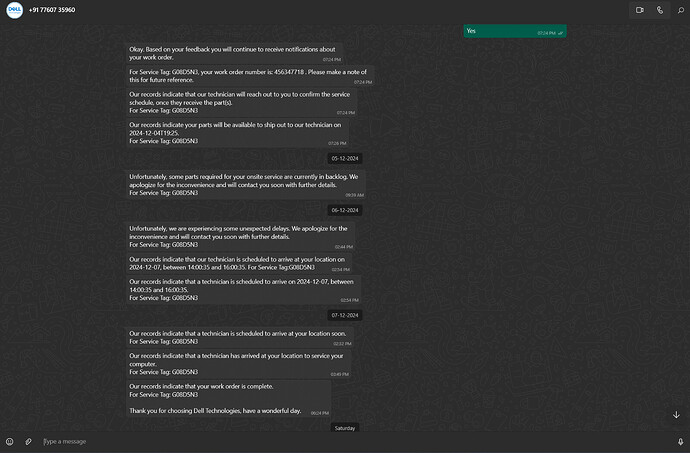Image resolution: width=690 pixels, height=453 pixels.
Task: Focus the 'Type a message' input field
Action: point(340,441)
